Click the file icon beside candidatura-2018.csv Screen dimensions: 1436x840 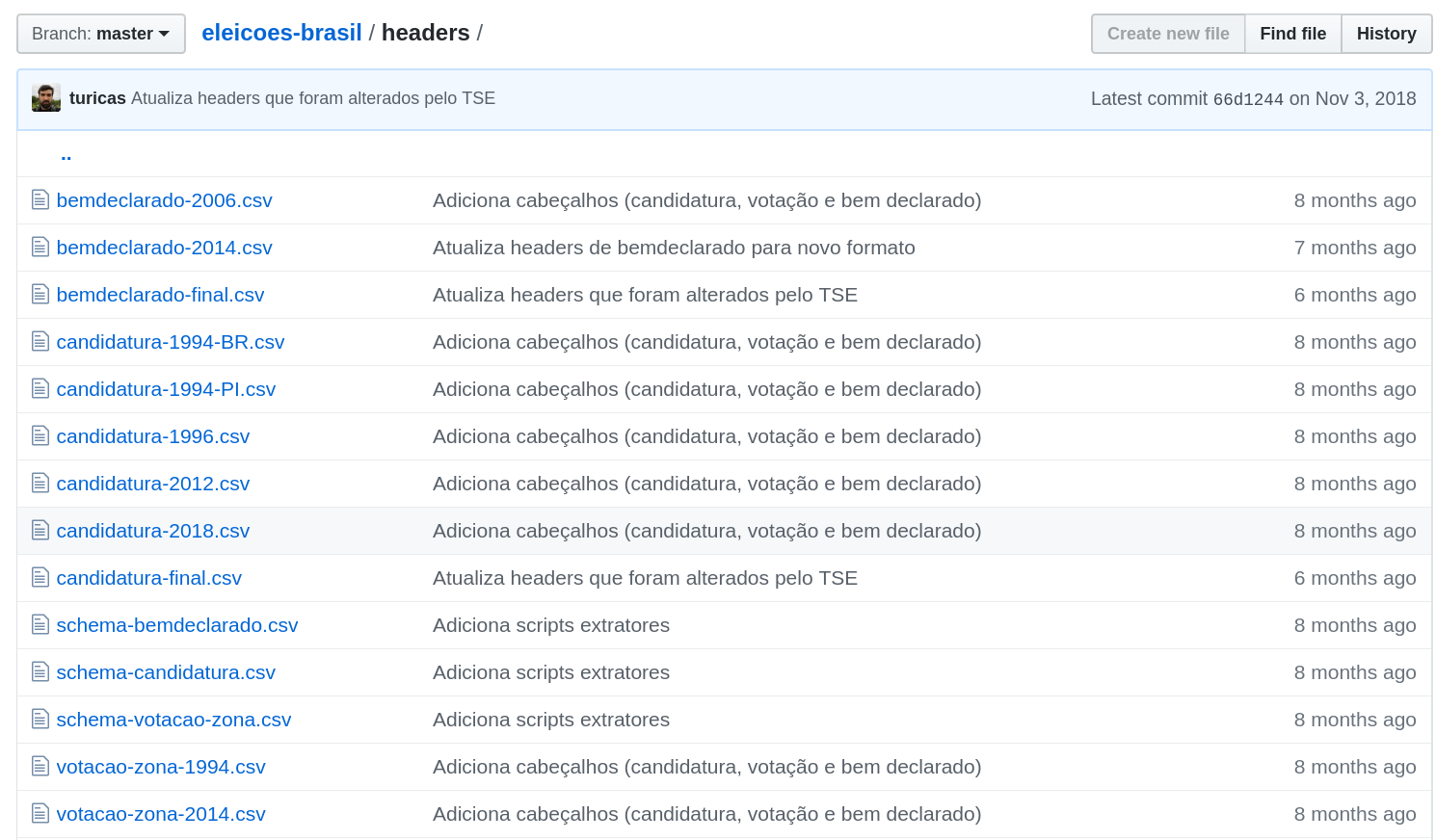(x=40, y=531)
